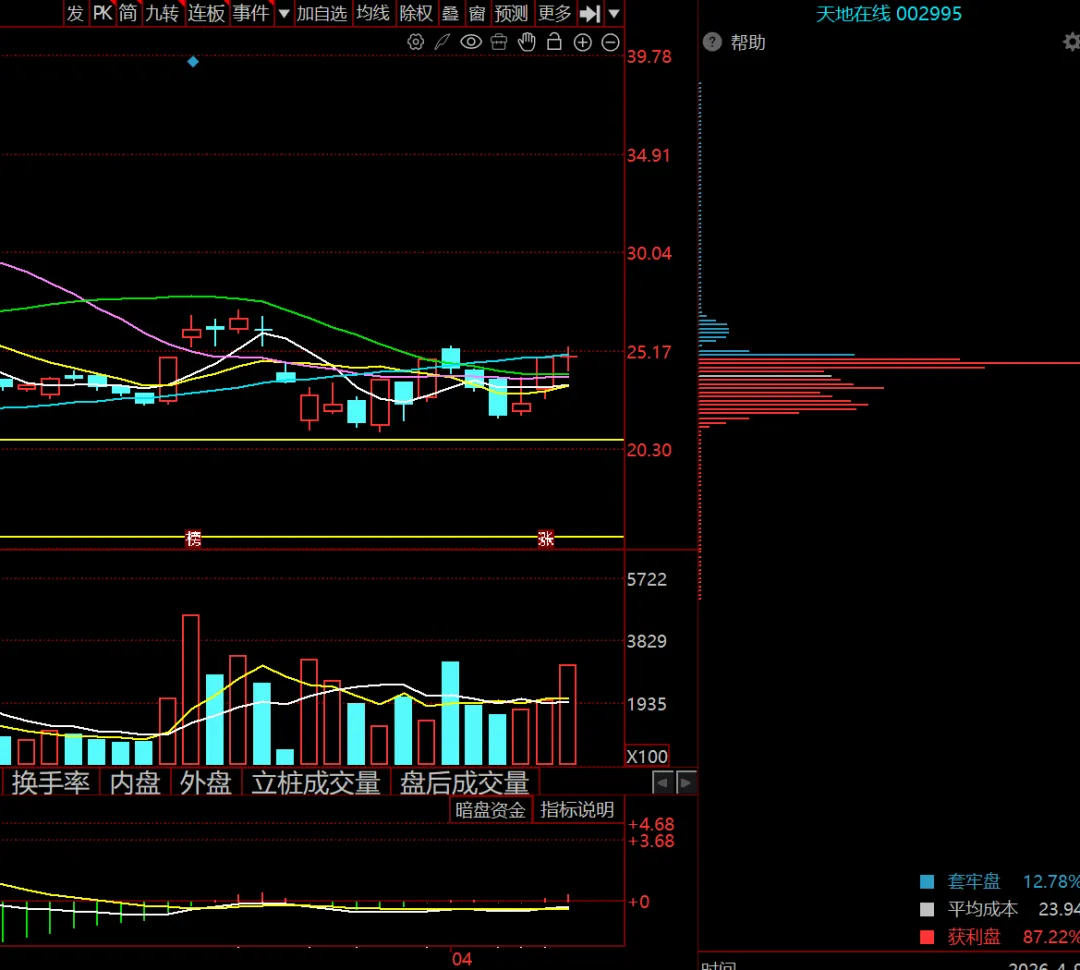Click the 窗 window button

click(x=477, y=13)
